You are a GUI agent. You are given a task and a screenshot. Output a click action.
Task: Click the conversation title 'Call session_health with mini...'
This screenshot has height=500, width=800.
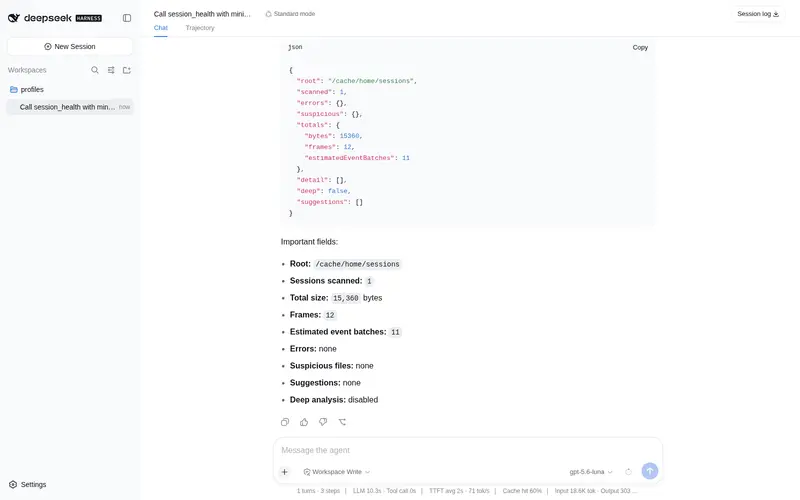202,14
